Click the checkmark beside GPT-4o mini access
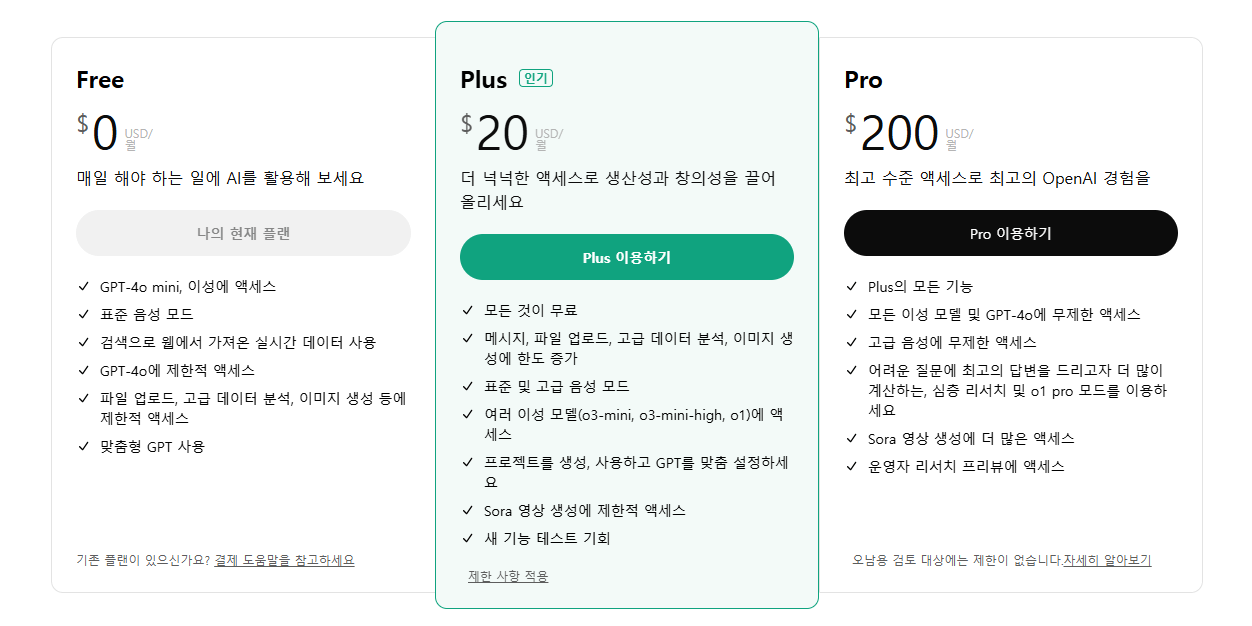The height and width of the screenshot is (626, 1252). (x=83, y=286)
